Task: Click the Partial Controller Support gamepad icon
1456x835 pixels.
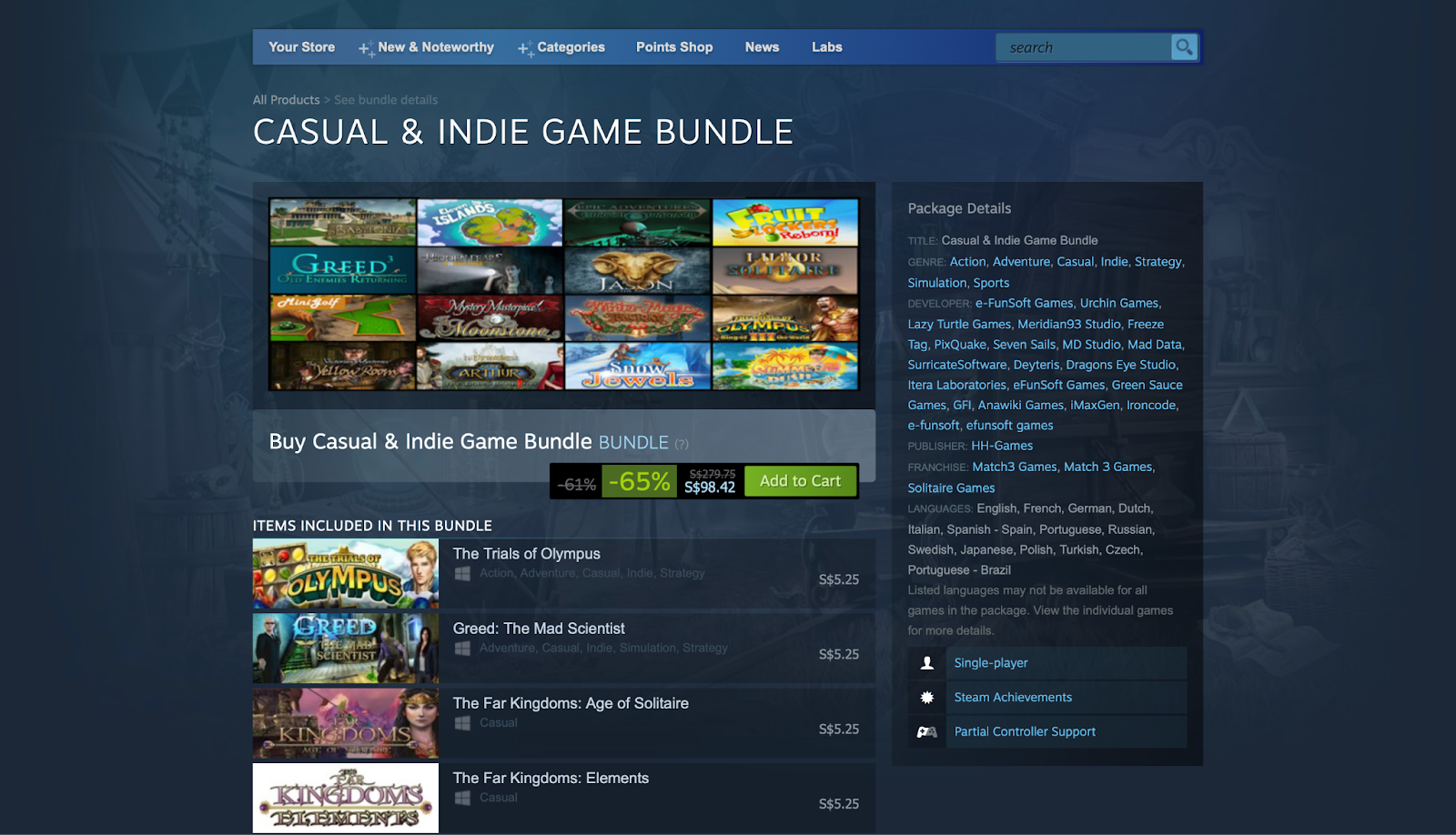Action: coord(927,731)
